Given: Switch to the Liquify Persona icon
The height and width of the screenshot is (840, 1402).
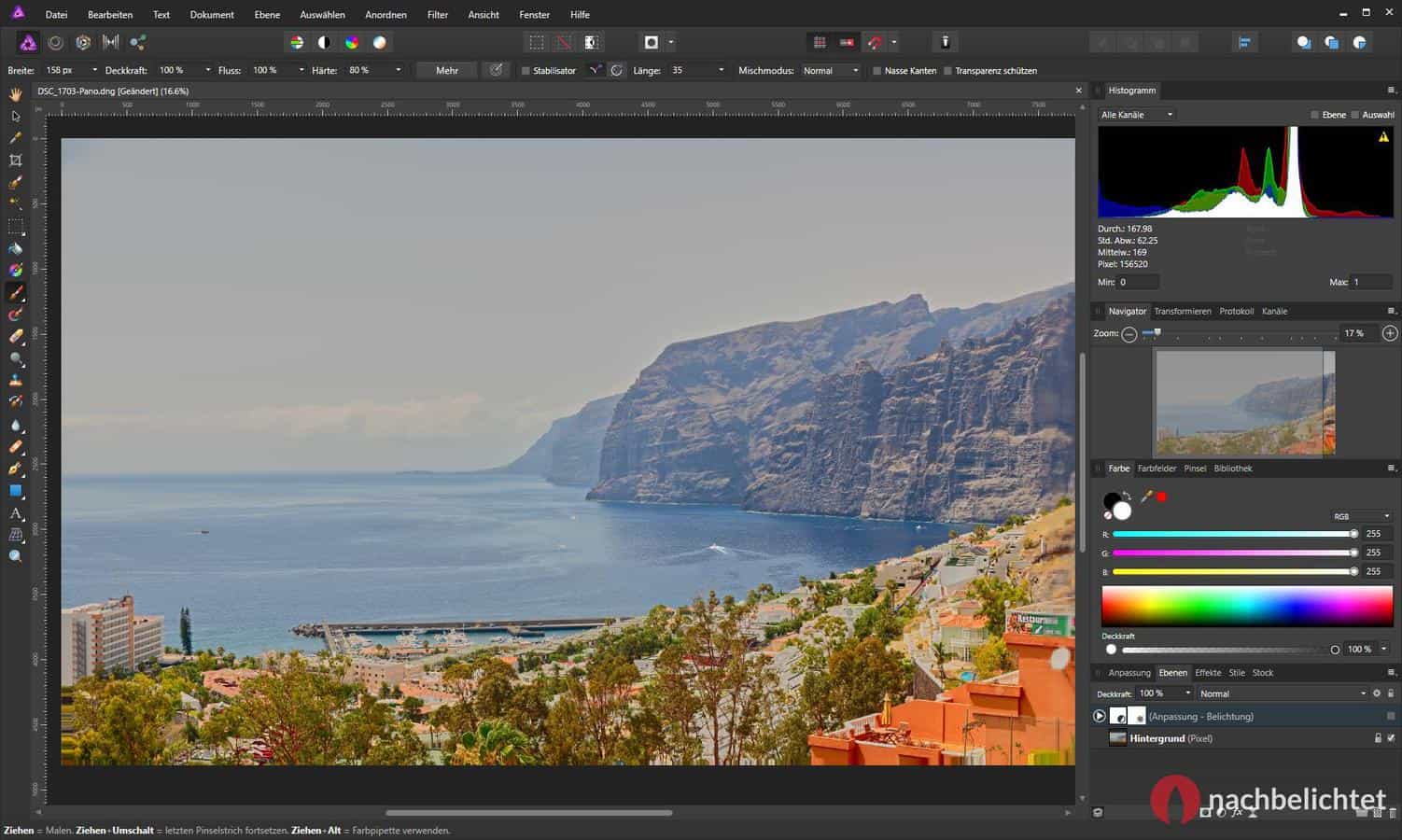Looking at the screenshot, I should click(56, 42).
